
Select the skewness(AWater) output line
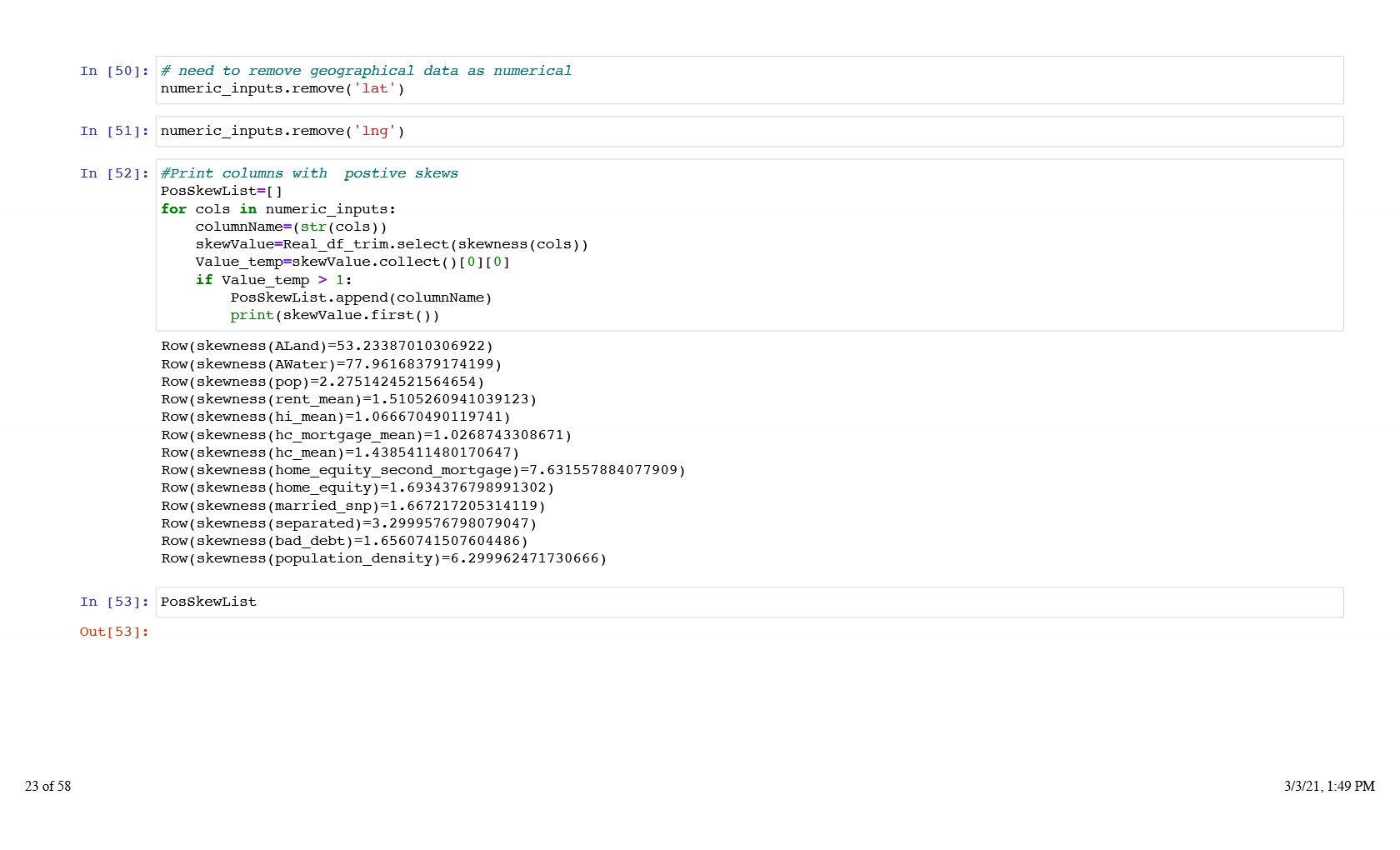331,365
